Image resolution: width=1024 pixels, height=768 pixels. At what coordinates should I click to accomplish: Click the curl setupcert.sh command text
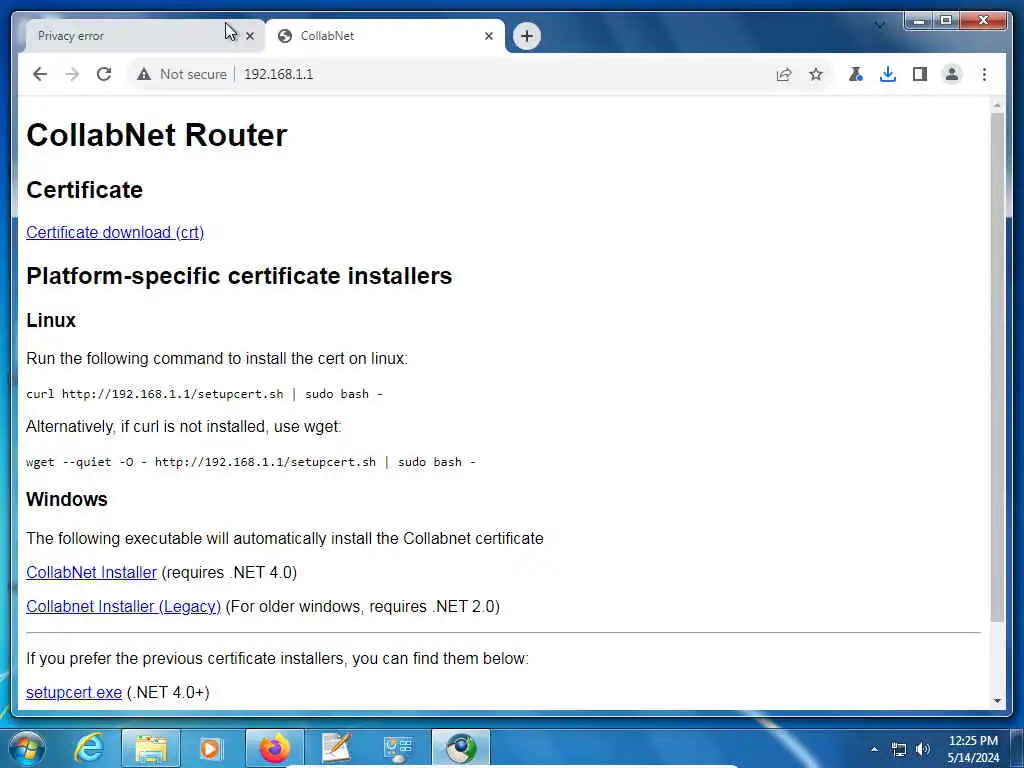[x=204, y=394]
